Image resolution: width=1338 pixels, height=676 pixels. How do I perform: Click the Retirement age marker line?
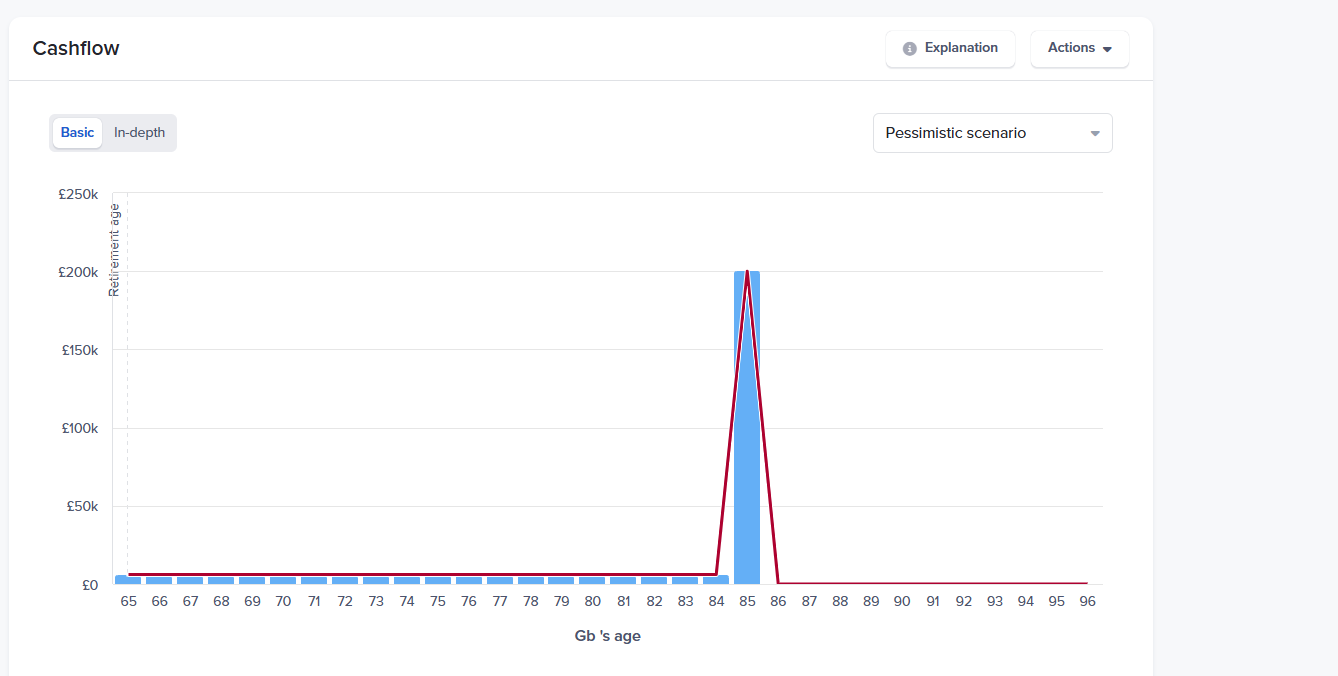[127, 400]
